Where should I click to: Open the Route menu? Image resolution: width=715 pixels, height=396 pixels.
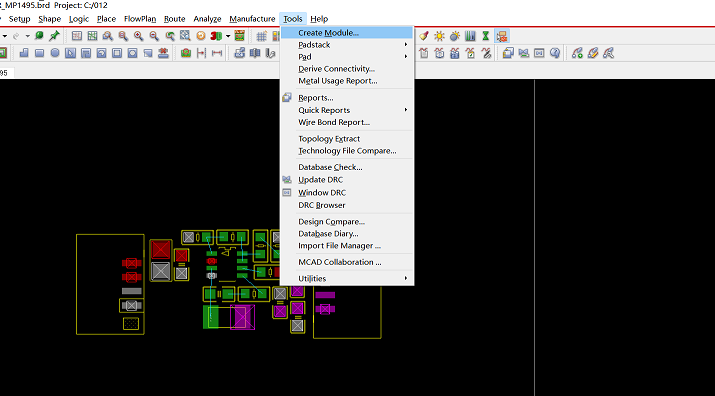pos(175,19)
